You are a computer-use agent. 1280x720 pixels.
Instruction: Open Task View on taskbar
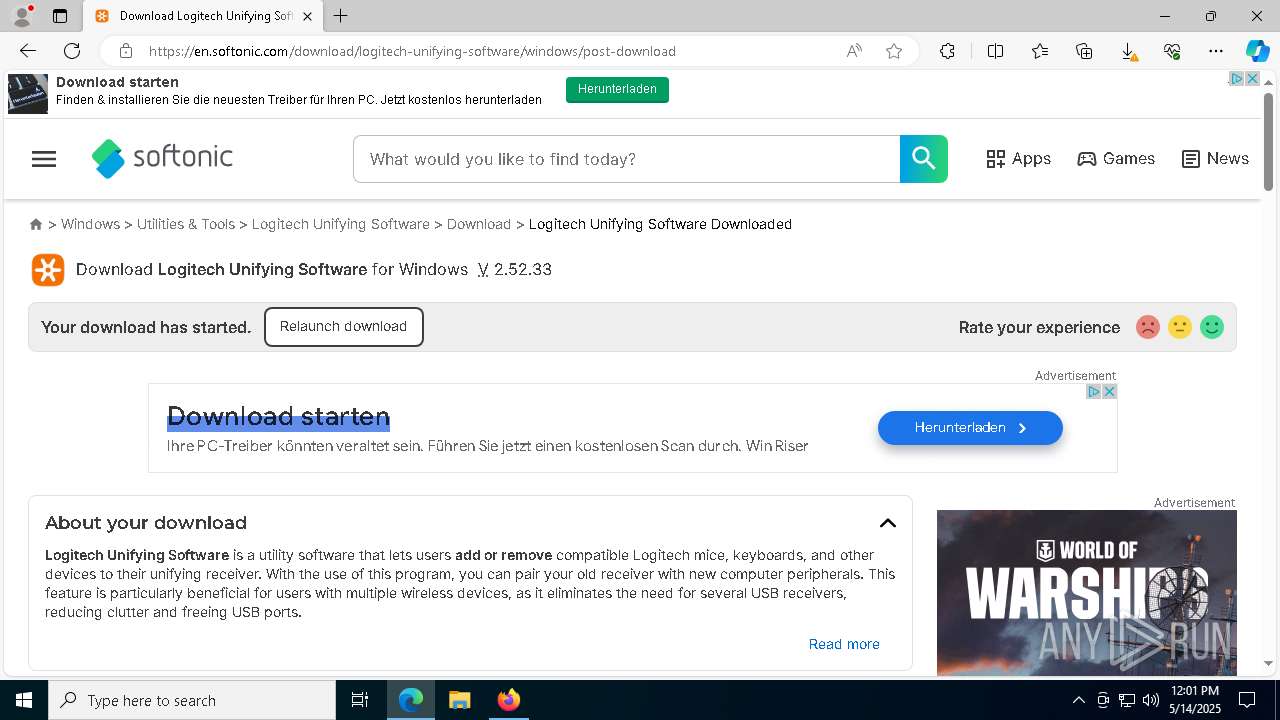coord(360,700)
